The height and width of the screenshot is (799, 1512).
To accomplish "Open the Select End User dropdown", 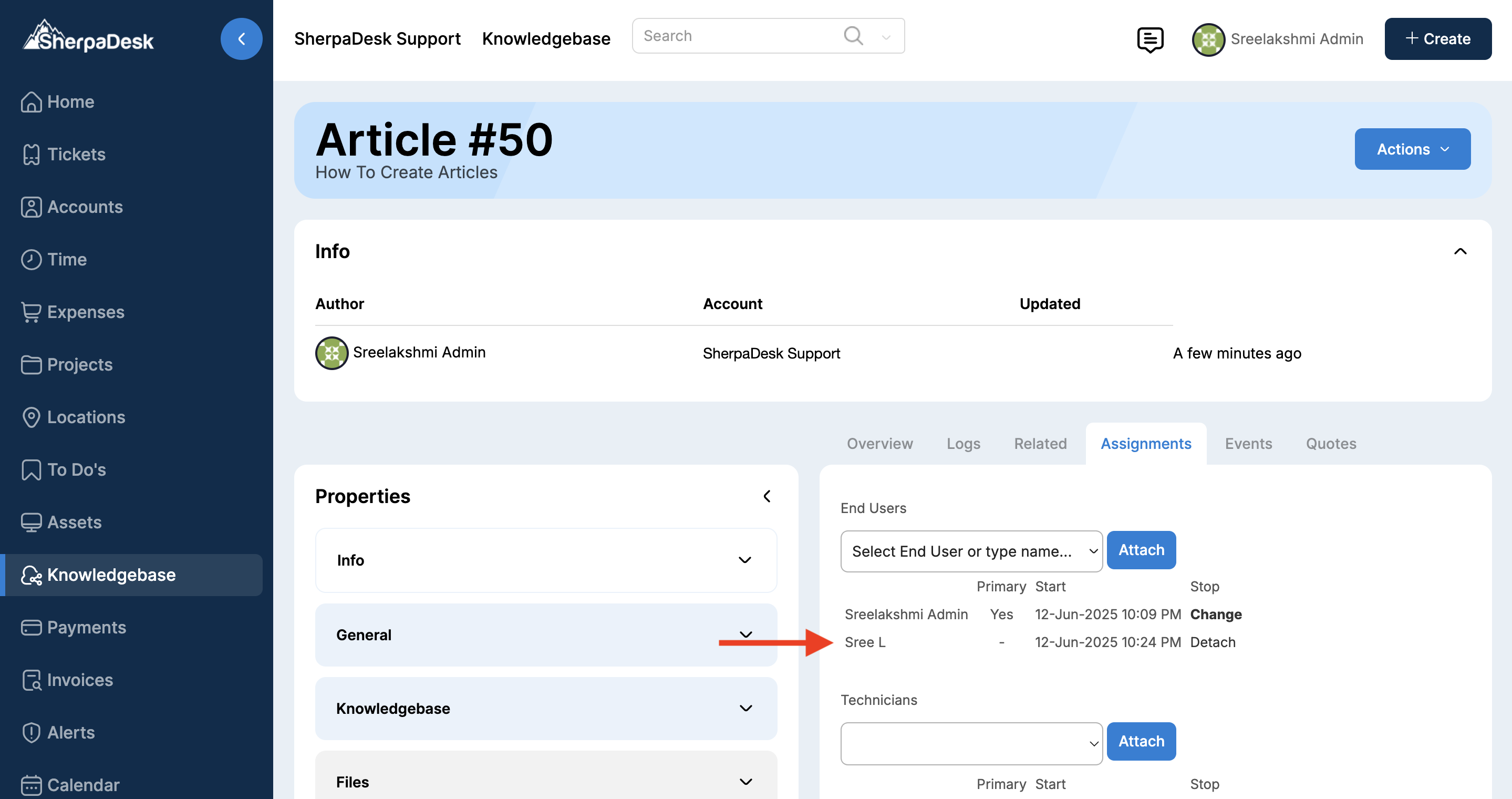I will 971,551.
